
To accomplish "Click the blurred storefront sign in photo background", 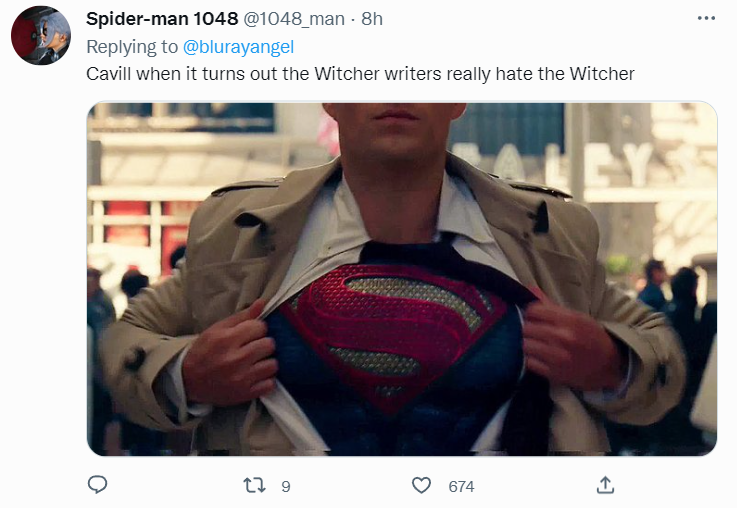I will click(583, 164).
